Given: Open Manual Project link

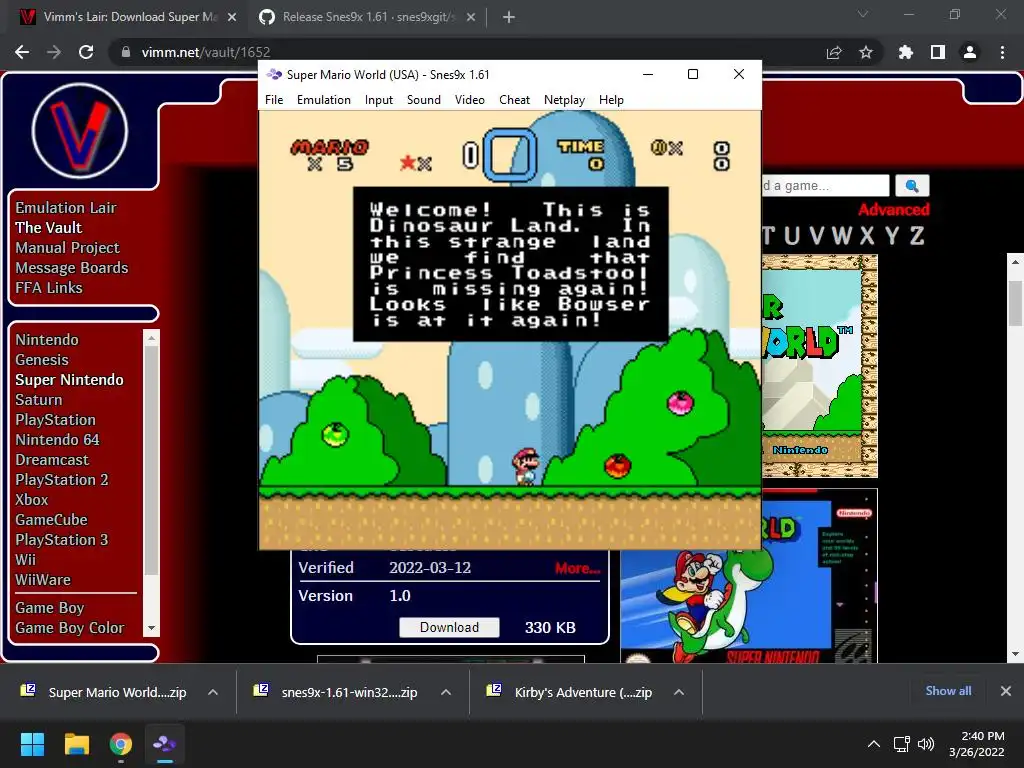Looking at the screenshot, I should pyautogui.click(x=67, y=248).
